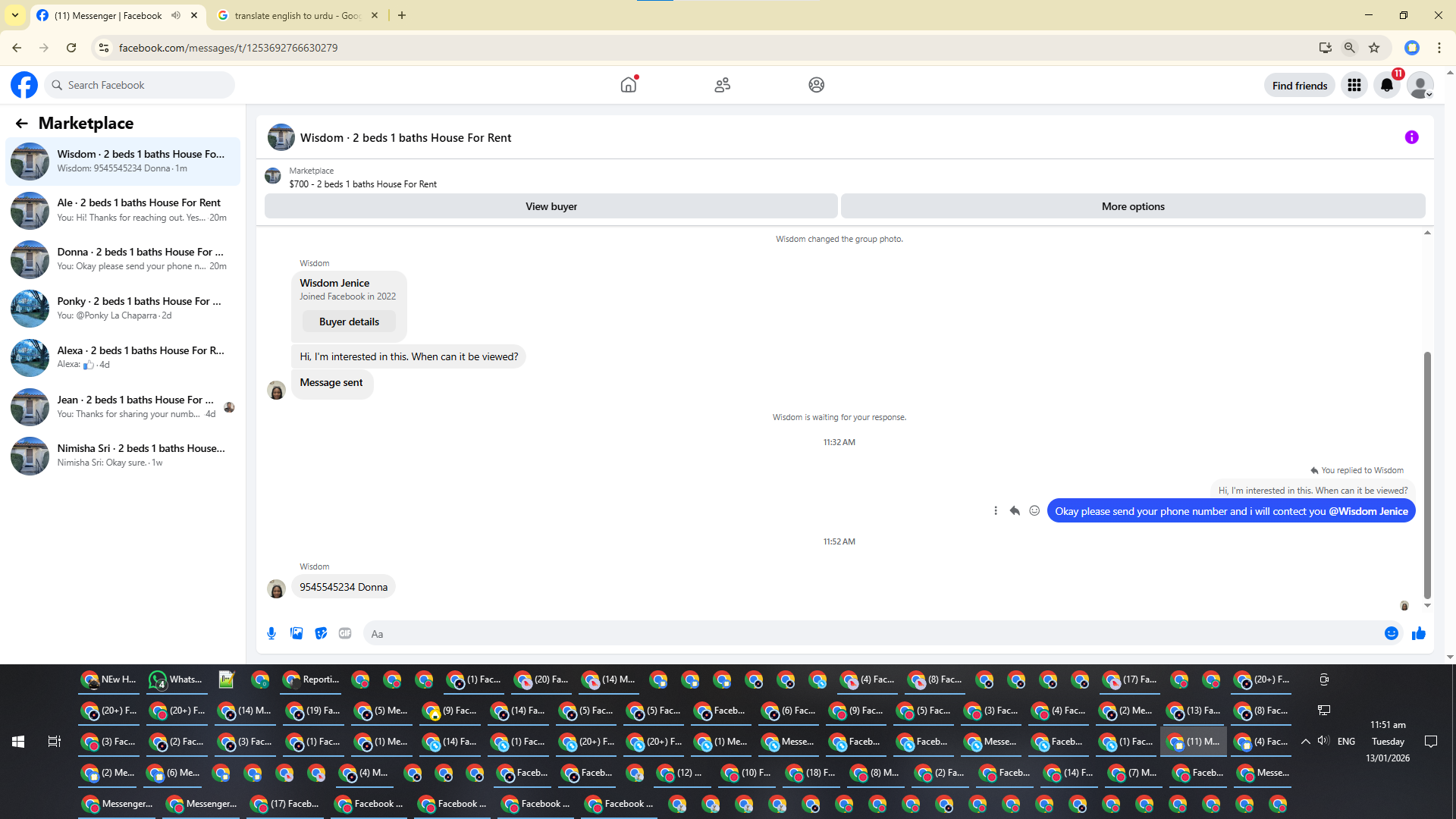Open the GIF picker icon

pyautogui.click(x=345, y=633)
